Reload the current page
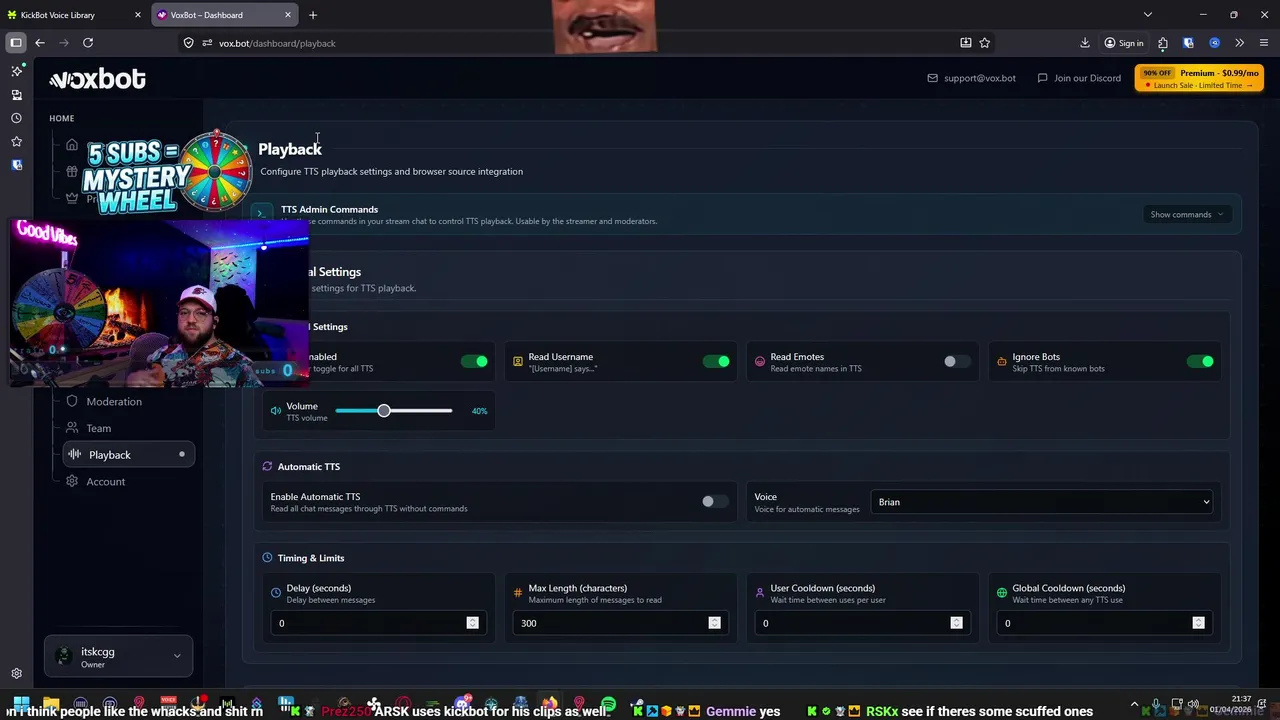The height and width of the screenshot is (720, 1280). pyautogui.click(x=88, y=43)
